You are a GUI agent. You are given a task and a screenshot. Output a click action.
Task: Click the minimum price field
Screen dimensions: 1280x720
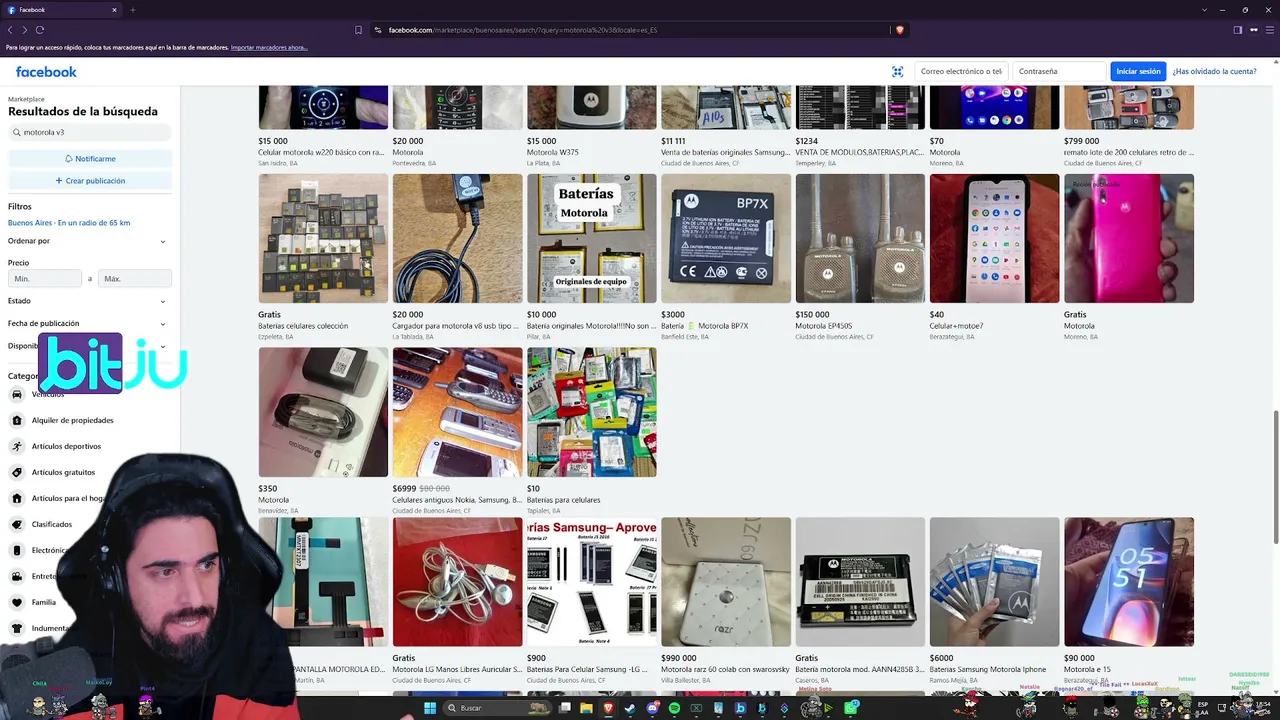[45, 279]
